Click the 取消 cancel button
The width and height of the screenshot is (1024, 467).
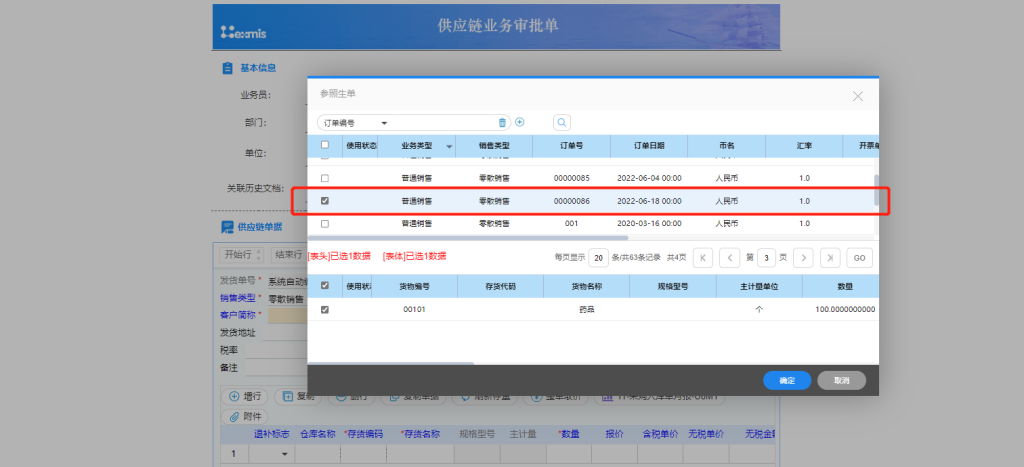pyautogui.click(x=841, y=380)
